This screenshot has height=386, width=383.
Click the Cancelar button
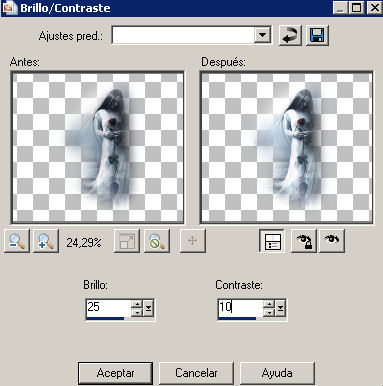[x=196, y=373]
